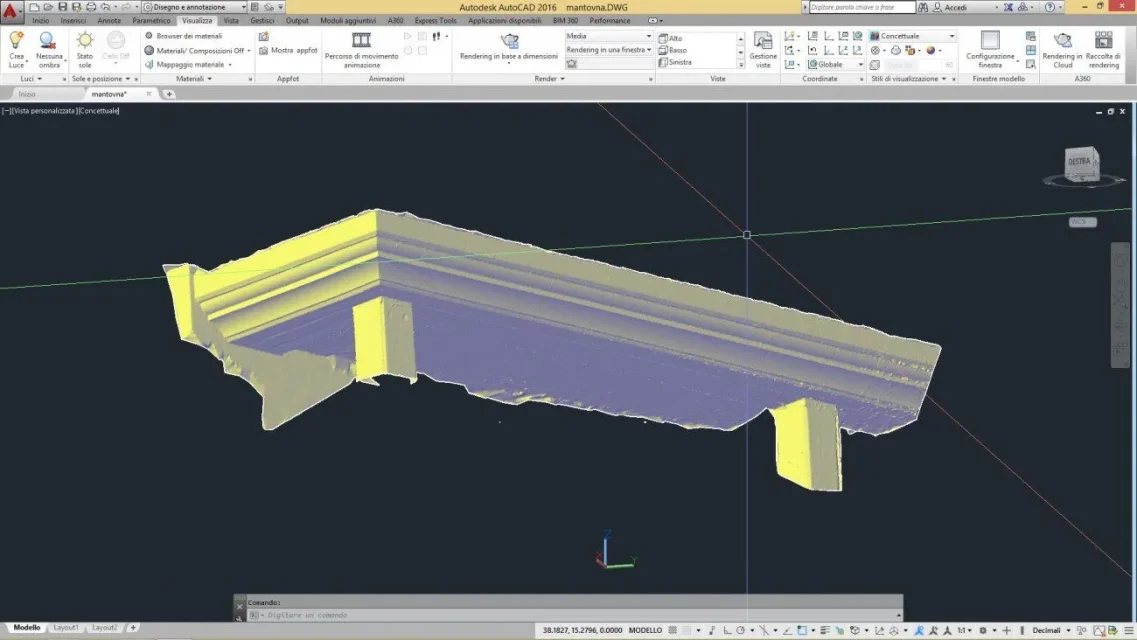
Task: Open Percorso di movimento animazione tool
Action: pos(361,41)
